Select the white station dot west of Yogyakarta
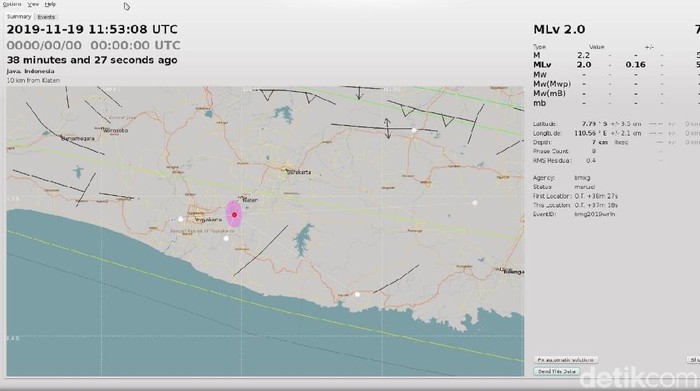The width and height of the screenshot is (700, 391). click(180, 219)
